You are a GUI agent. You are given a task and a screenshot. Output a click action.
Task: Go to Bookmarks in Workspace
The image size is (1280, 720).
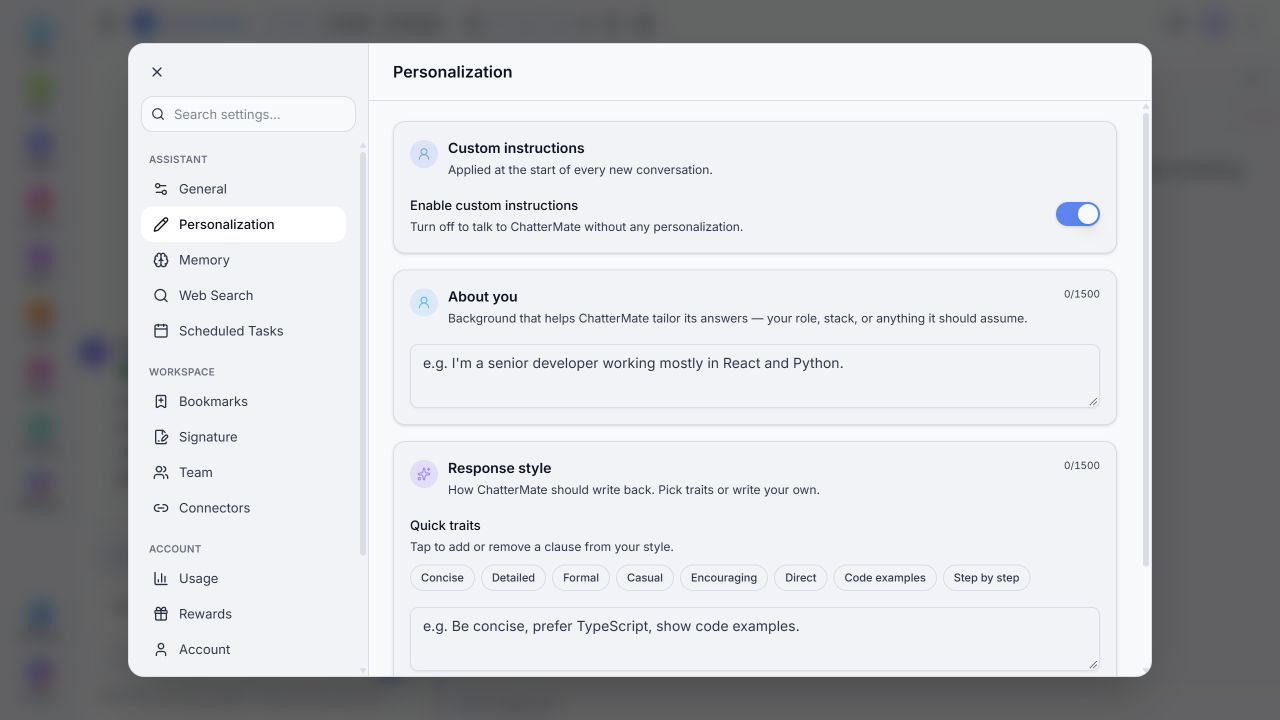[x=243, y=401]
